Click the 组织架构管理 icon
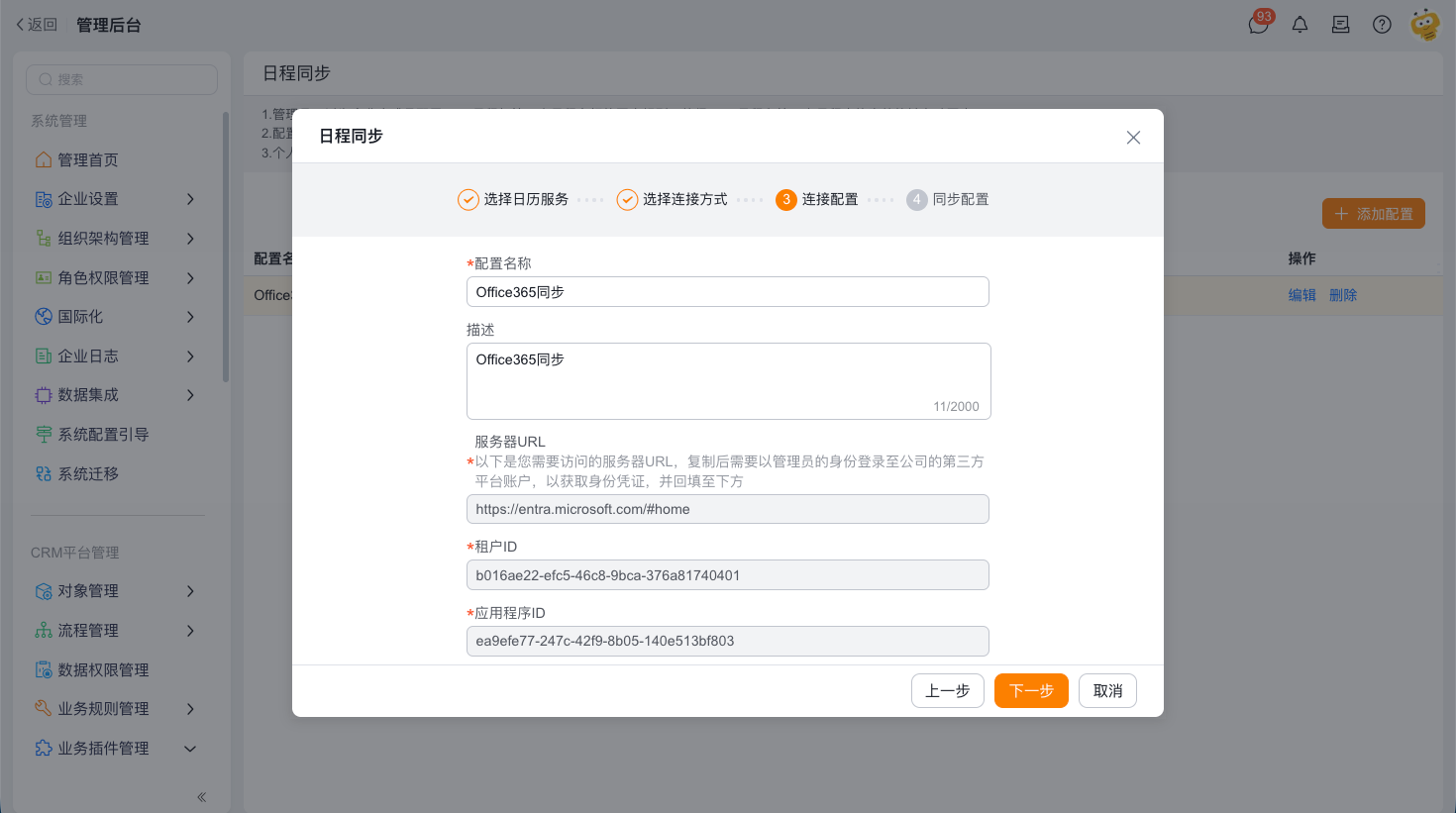This screenshot has height=813, width=1456. 43,238
